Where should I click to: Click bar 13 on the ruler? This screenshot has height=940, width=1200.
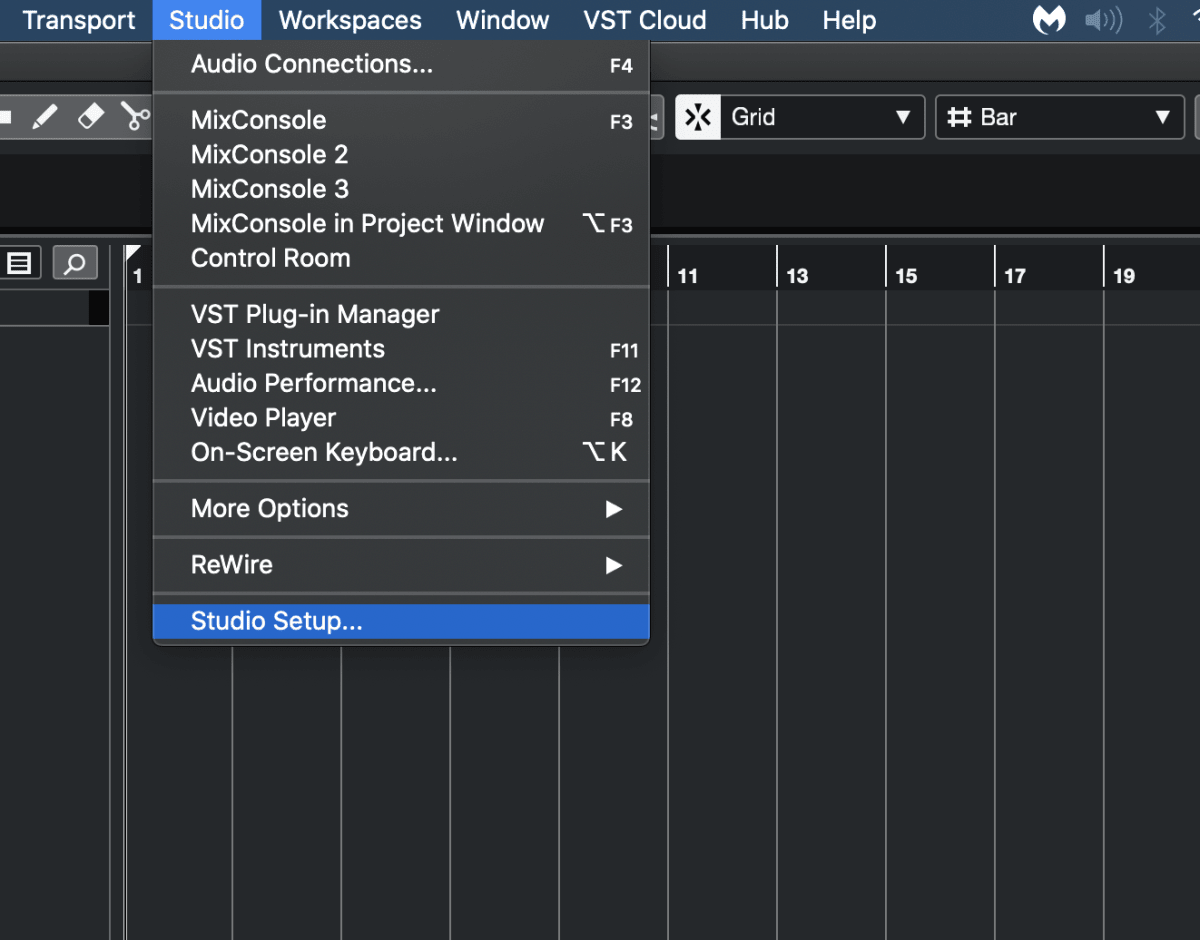point(797,276)
